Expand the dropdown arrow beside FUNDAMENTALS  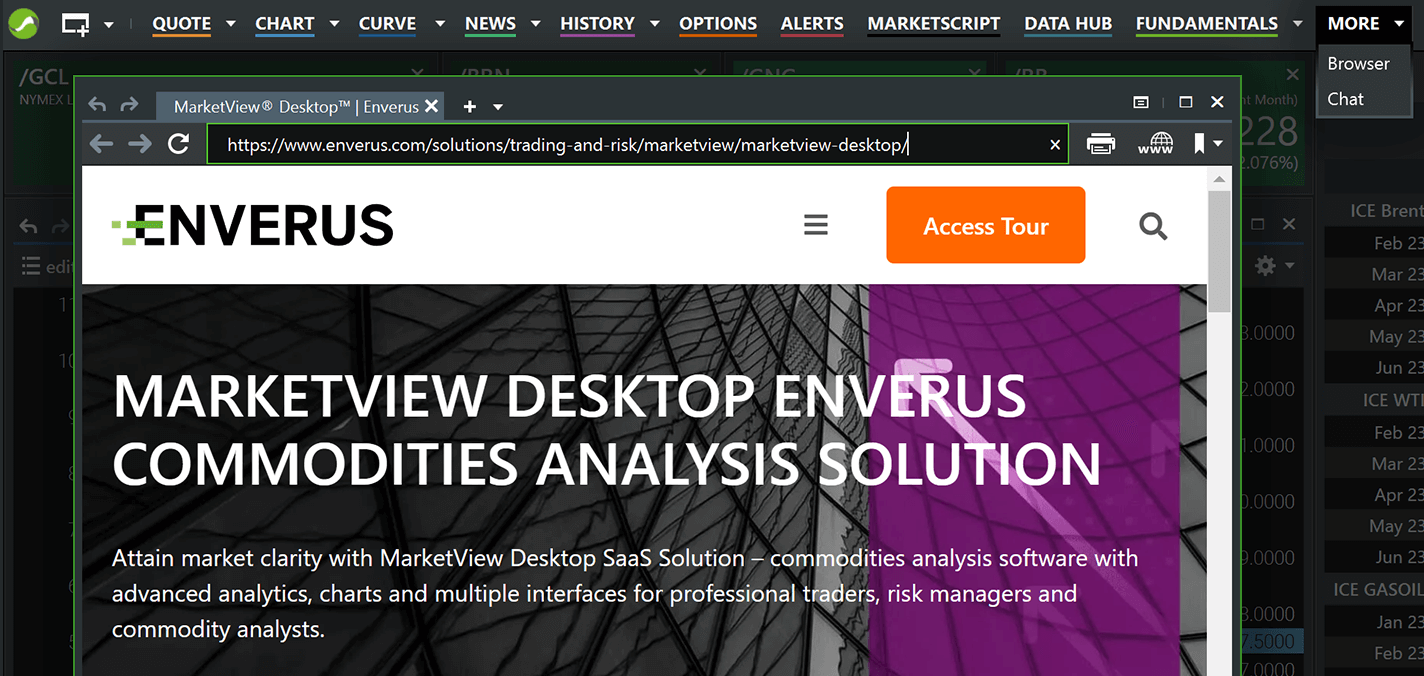point(1298,23)
